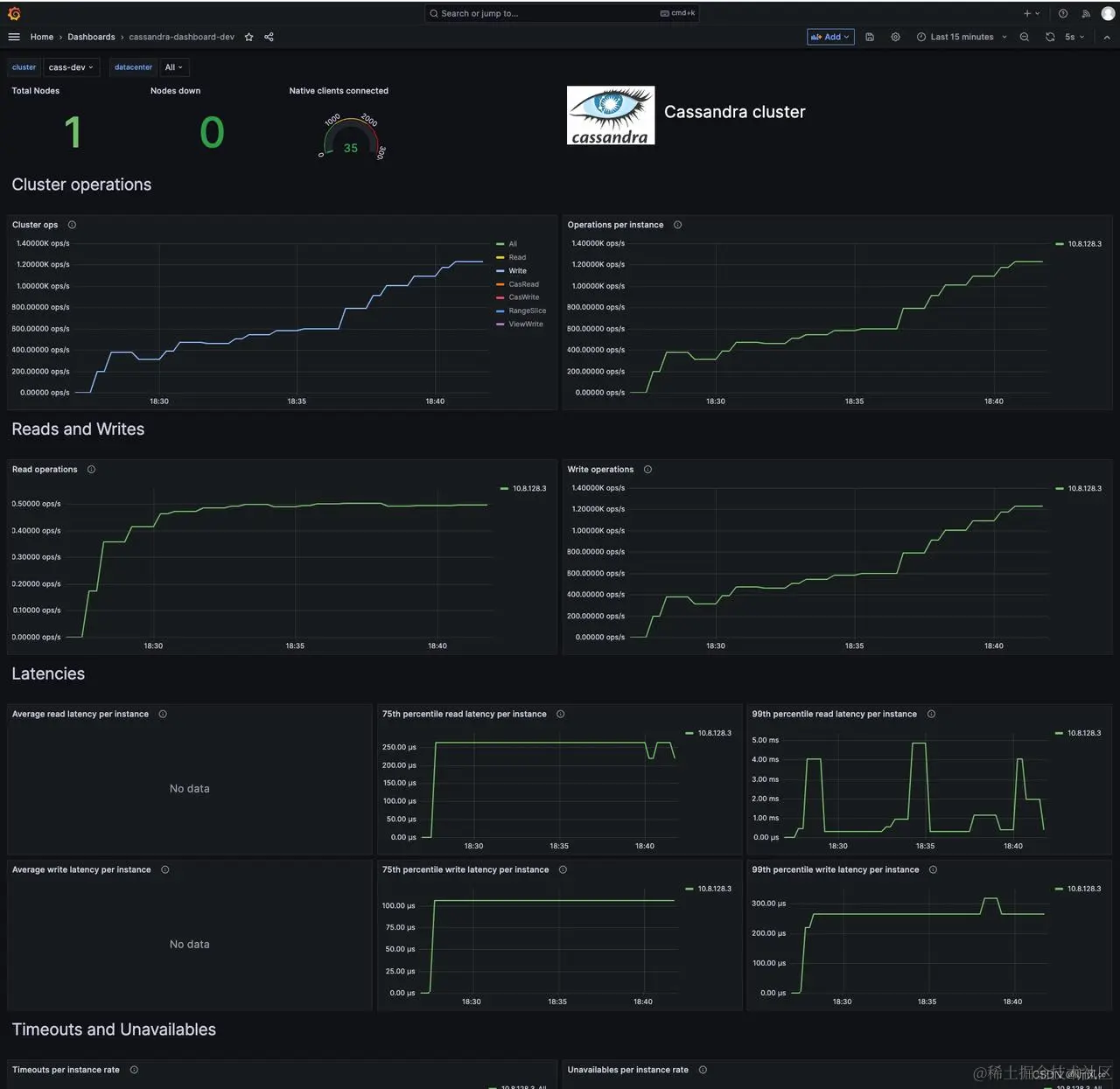Toggle the Write series in legend
Screen dimensions: 1120x1089
pyautogui.click(x=518, y=270)
